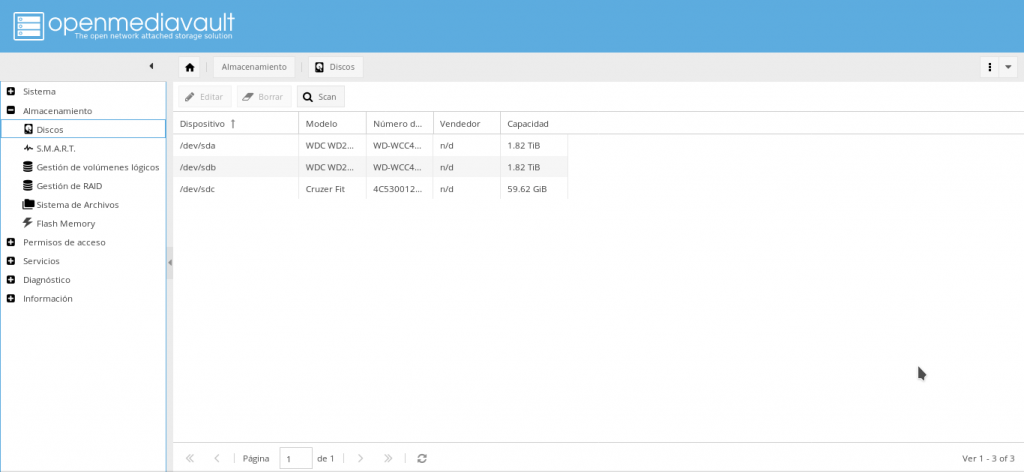Click the Sistema label in the tree
The image size is (1024, 472).
39,91
